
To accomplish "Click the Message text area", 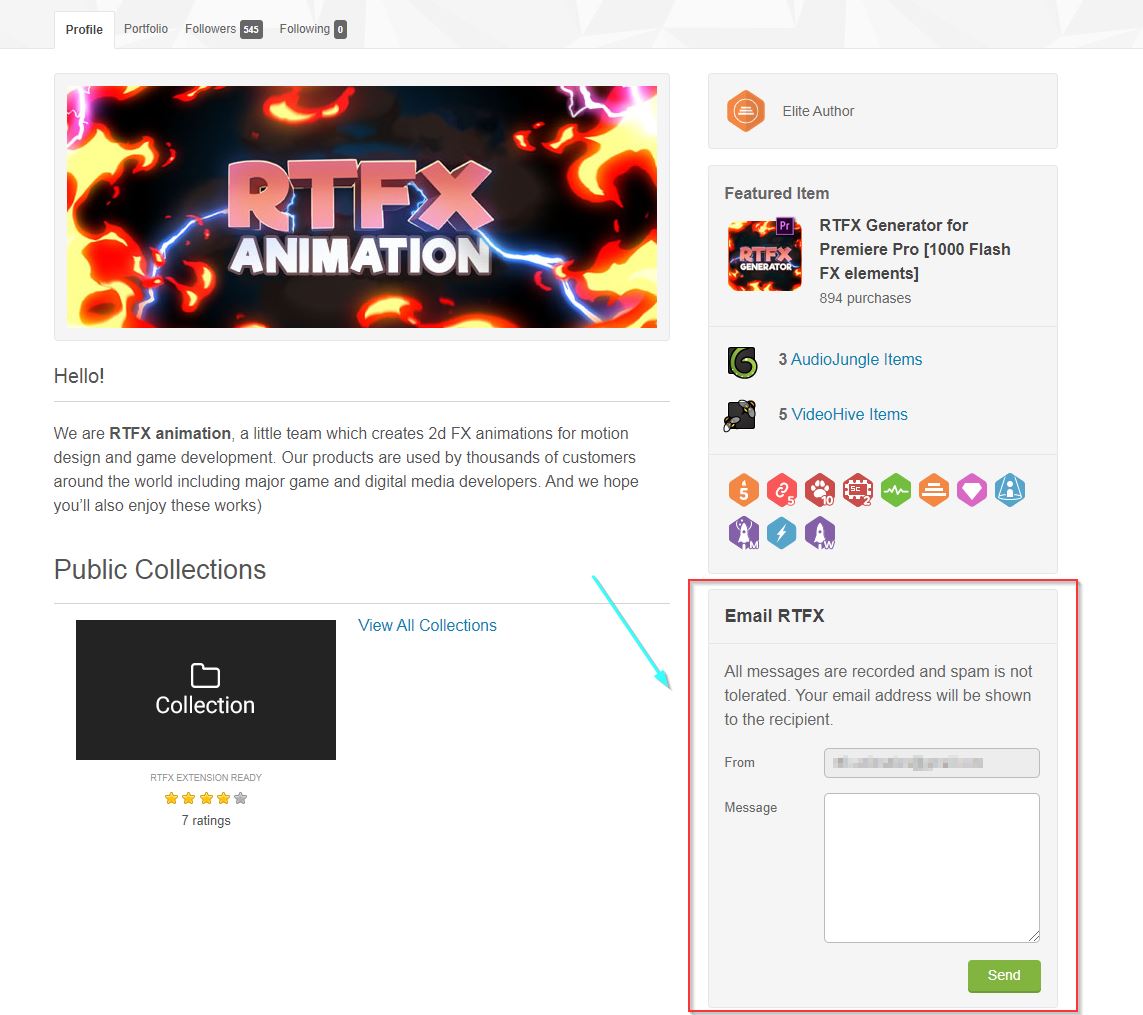I will coord(931,867).
